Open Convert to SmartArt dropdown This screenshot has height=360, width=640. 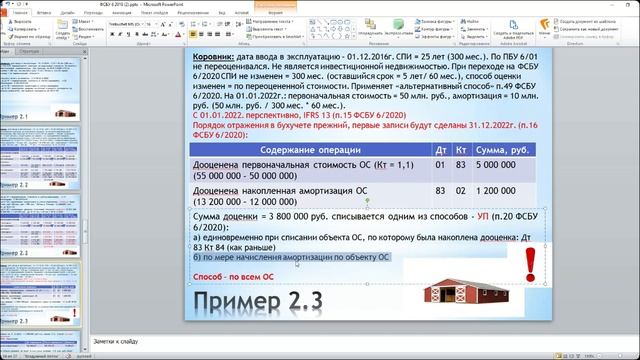274,36
